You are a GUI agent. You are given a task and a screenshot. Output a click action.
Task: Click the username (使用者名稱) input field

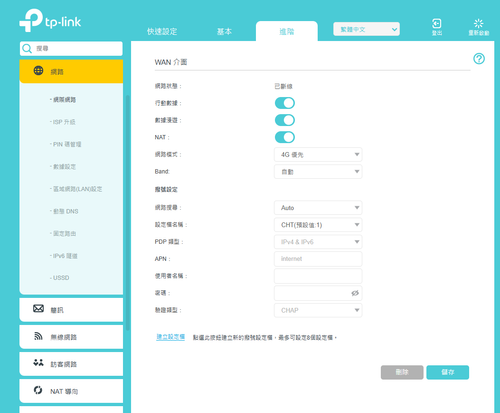[318, 276]
